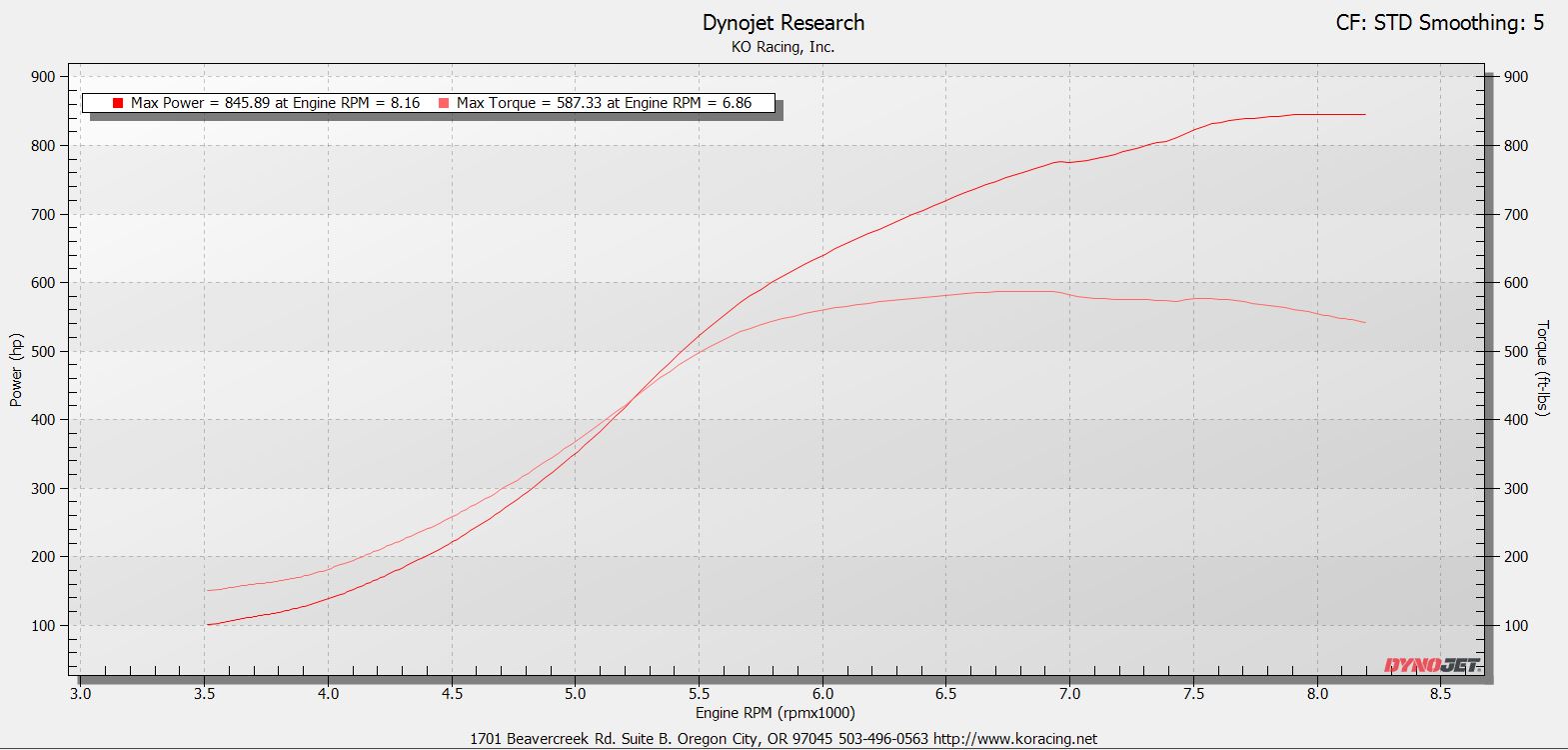Click the red Max Power legend swatch
1568x750 pixels.
(x=118, y=103)
